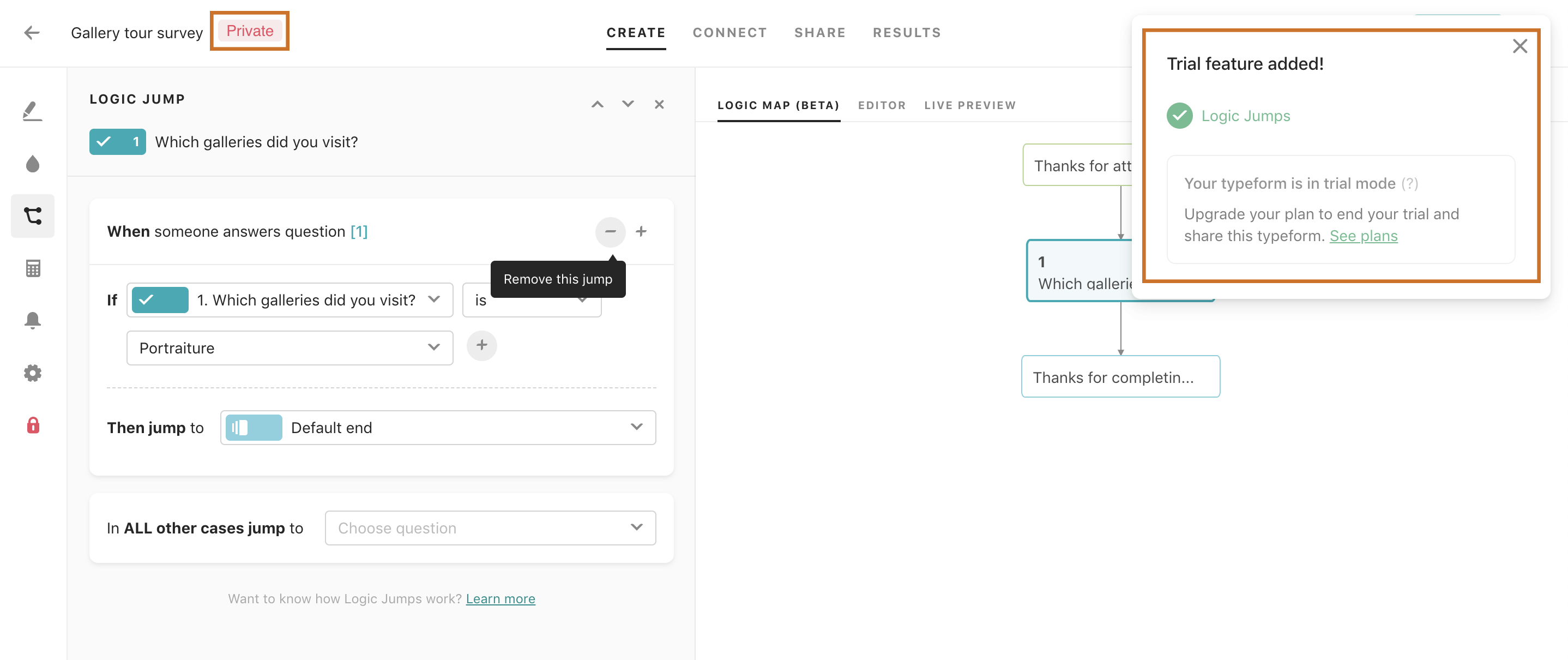
Task: Select the 'Thanks for completin...' map node
Action: [1120, 377]
